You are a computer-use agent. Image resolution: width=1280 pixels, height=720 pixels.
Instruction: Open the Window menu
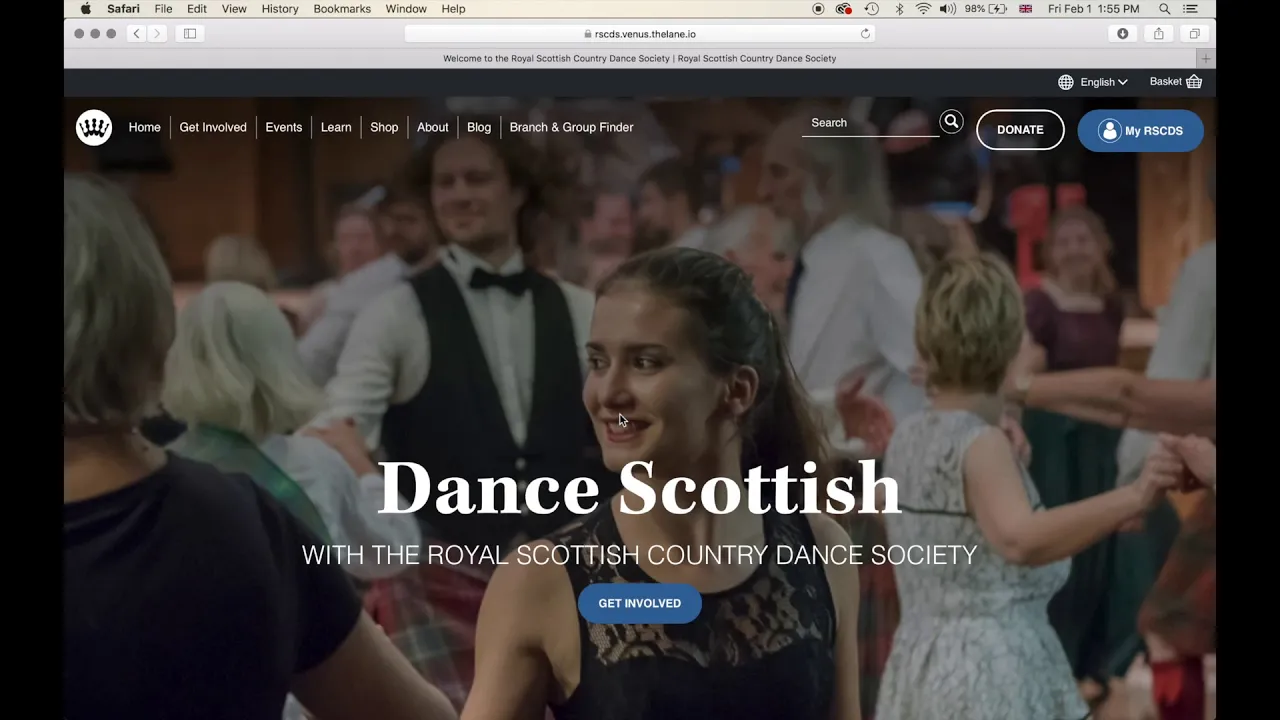pyautogui.click(x=406, y=9)
